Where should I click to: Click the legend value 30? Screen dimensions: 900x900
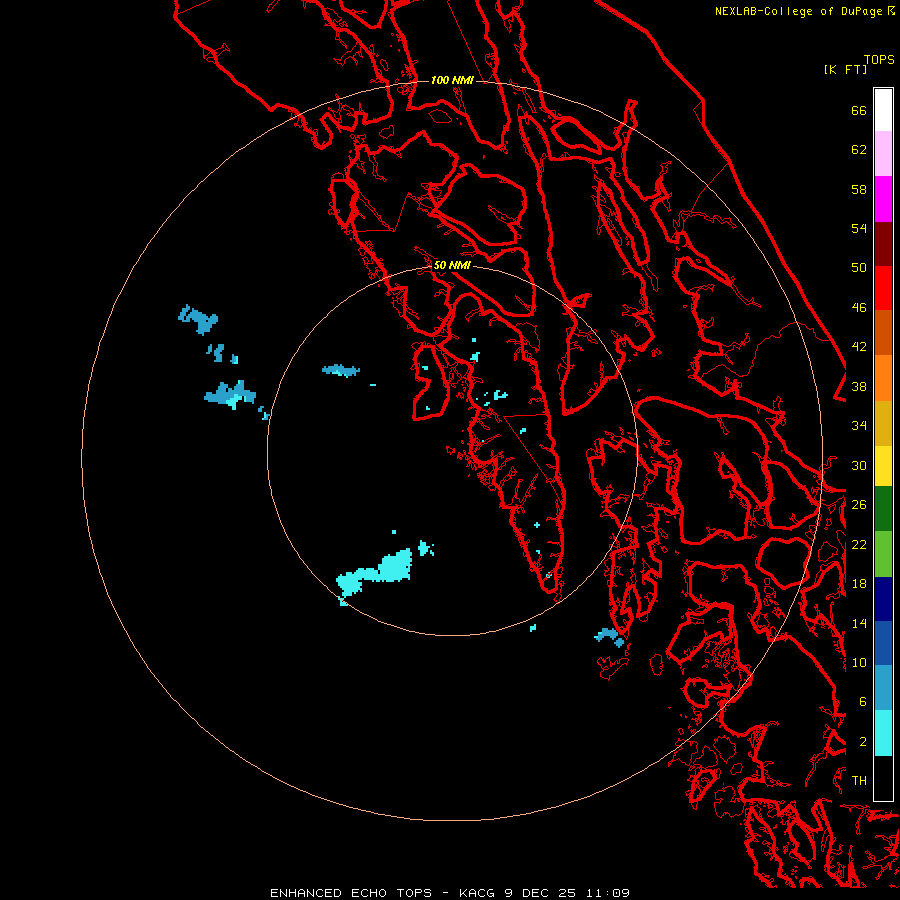coord(859,465)
